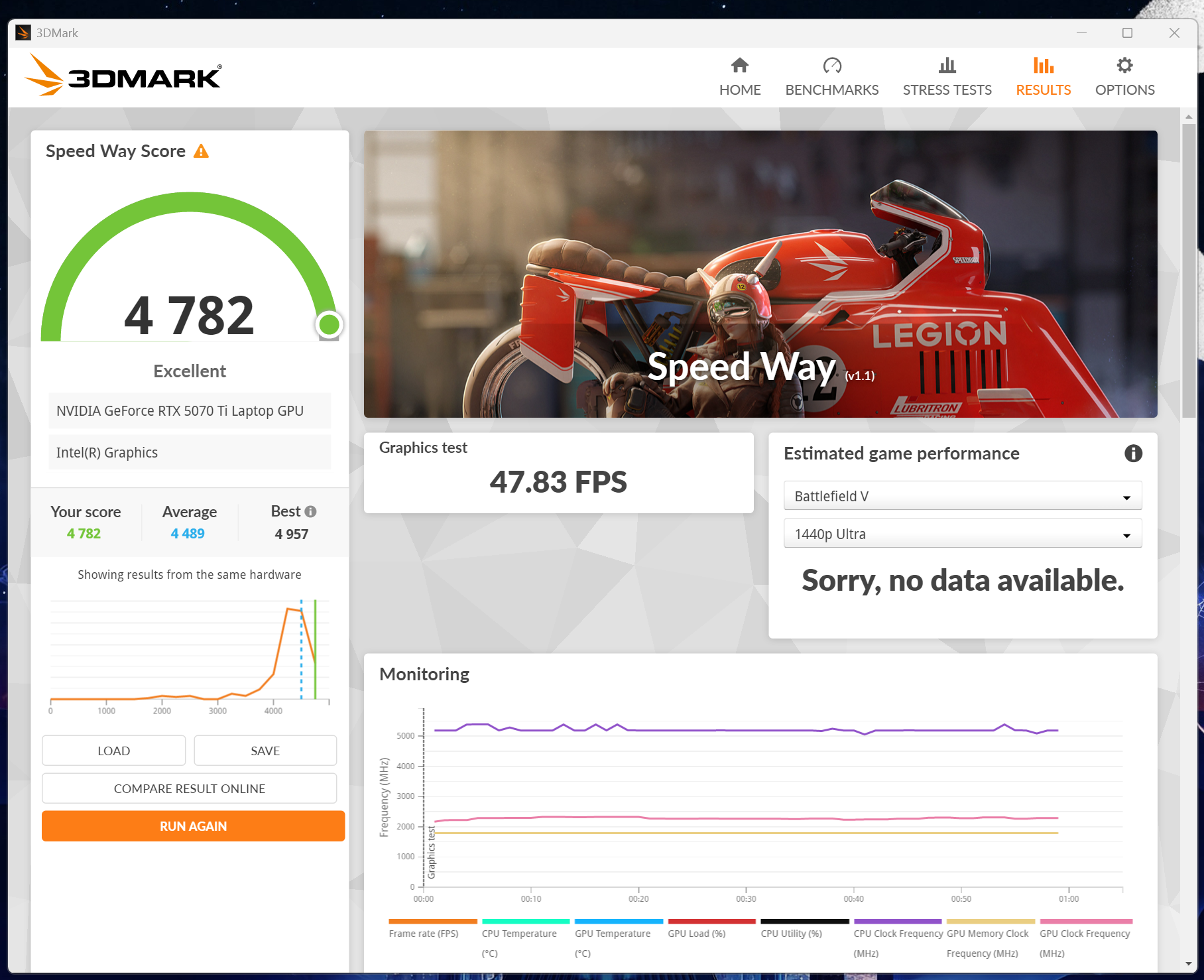Toggle CPU Temperature legend swatch

click(526, 921)
